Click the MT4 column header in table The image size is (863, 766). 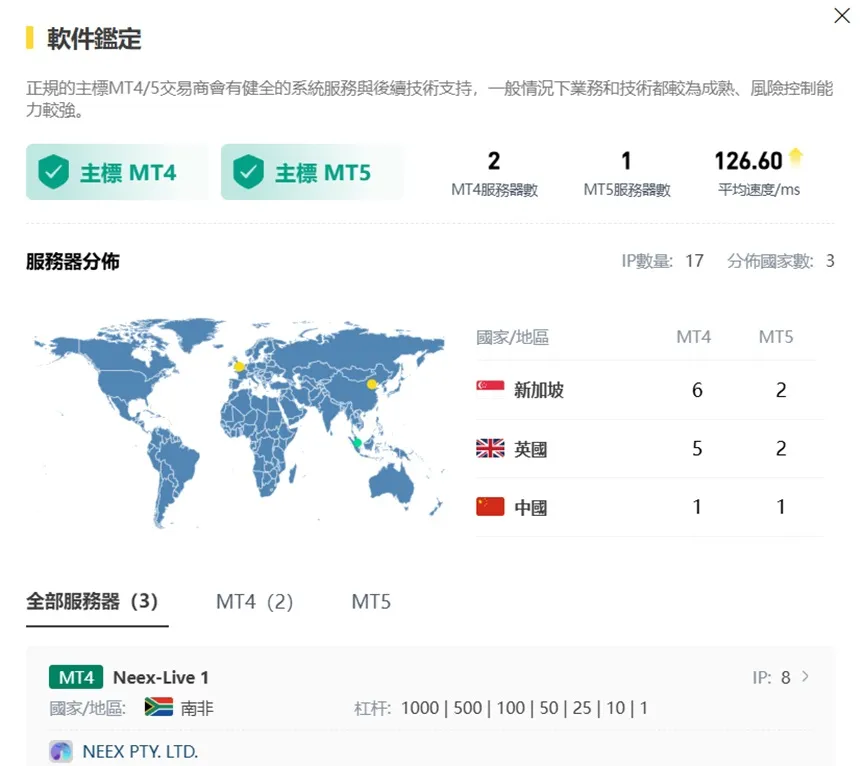click(x=693, y=336)
